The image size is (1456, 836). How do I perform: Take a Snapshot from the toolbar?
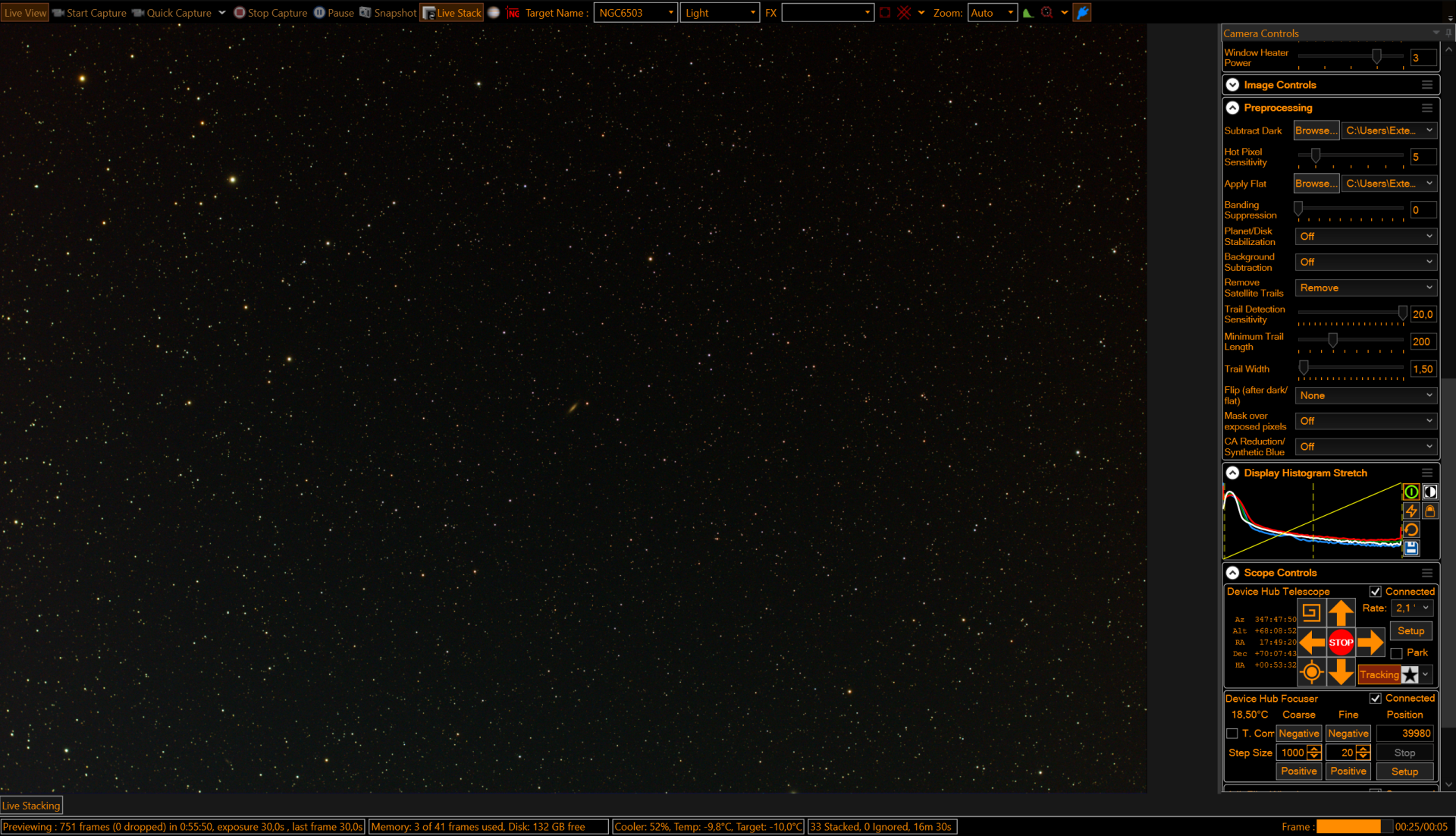(388, 13)
